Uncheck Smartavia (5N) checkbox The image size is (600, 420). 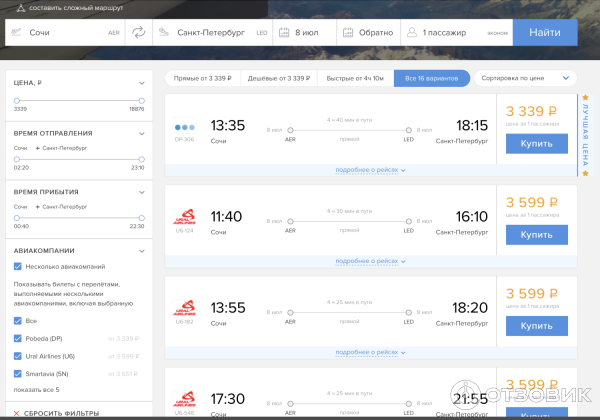(x=18, y=373)
